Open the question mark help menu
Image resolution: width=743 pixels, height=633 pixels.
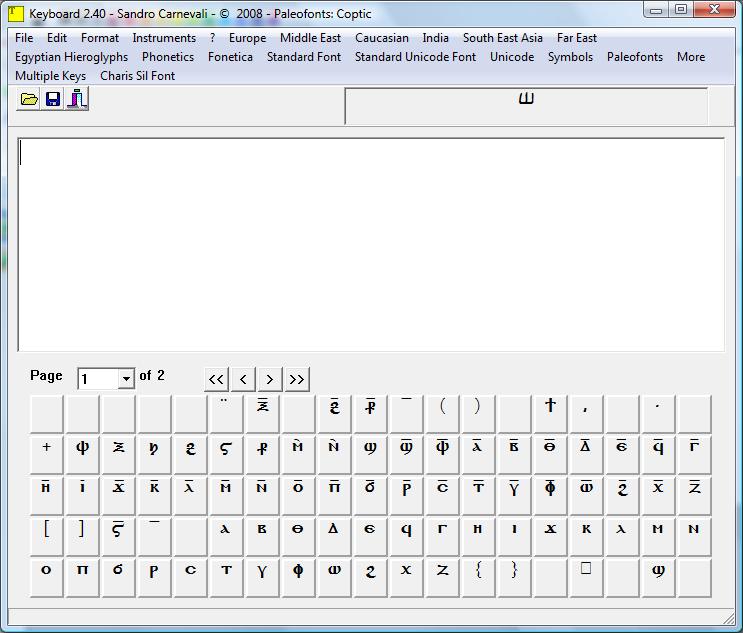click(x=212, y=38)
